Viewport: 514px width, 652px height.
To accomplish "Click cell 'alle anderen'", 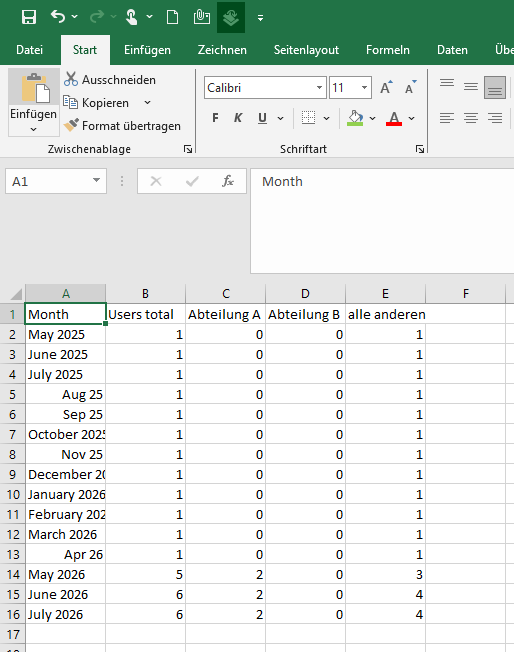I will click(x=386, y=314).
